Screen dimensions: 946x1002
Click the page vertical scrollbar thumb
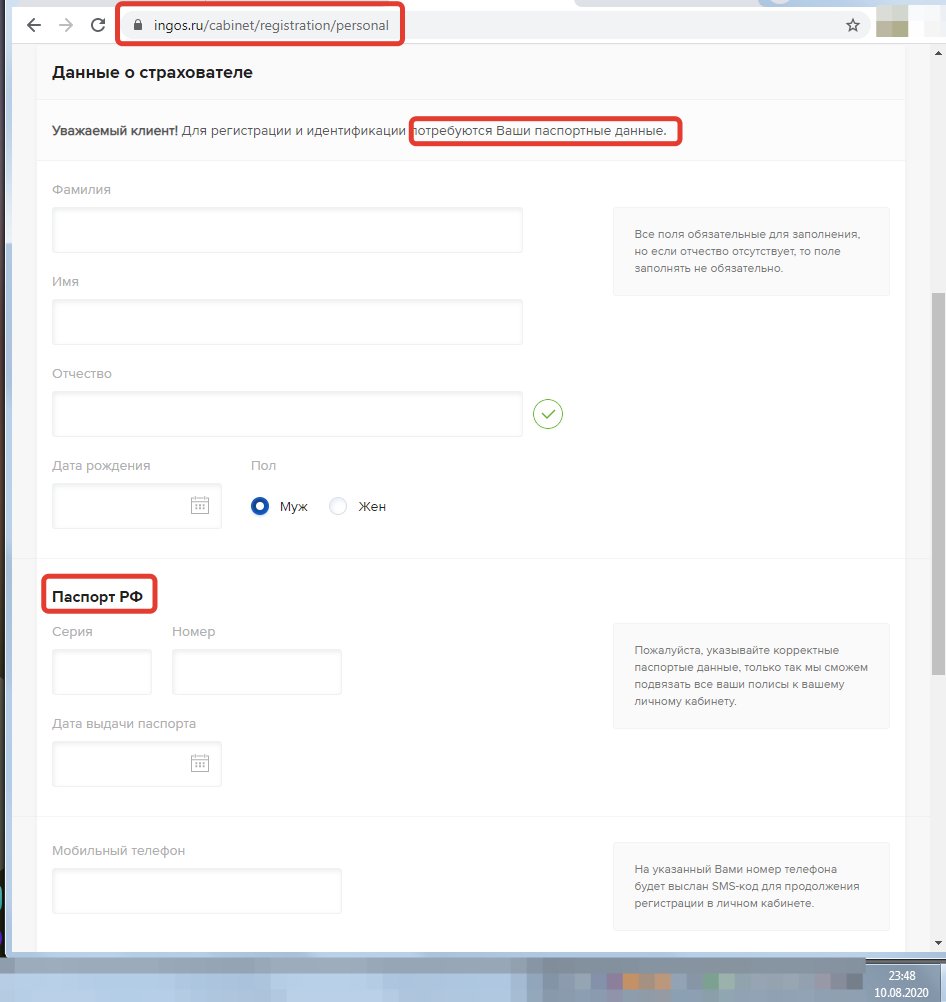click(x=938, y=480)
